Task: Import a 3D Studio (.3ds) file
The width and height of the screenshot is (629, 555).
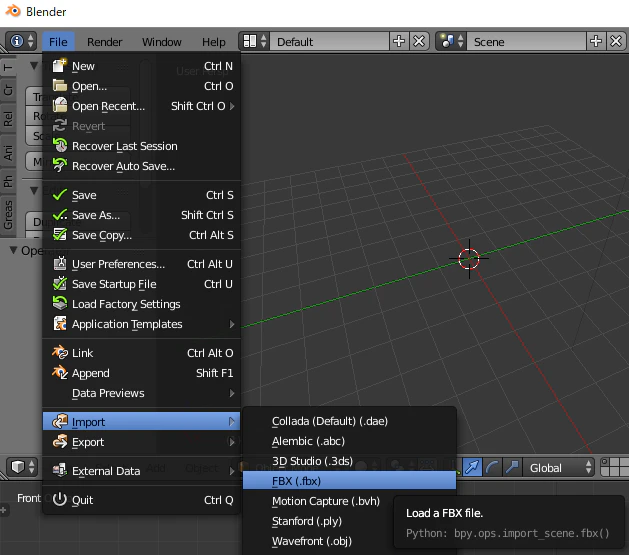Action: [x=349, y=461]
